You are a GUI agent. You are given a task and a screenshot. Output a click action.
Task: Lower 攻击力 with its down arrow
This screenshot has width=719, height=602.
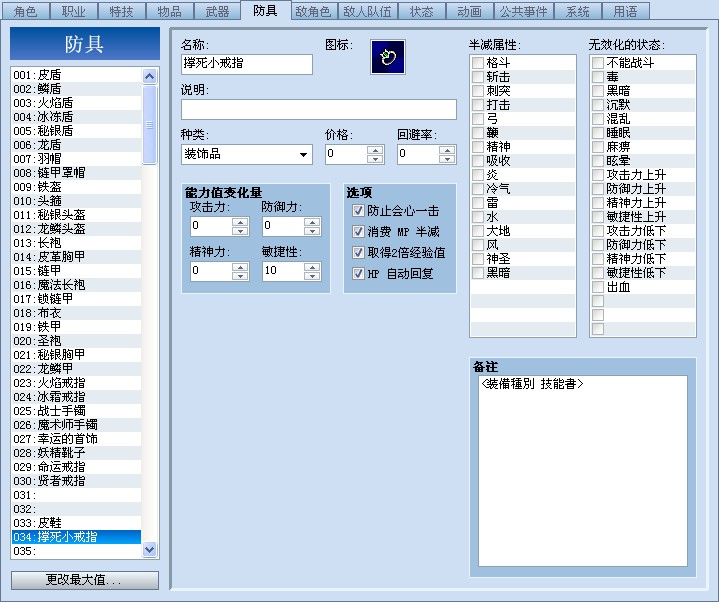[x=240, y=231]
